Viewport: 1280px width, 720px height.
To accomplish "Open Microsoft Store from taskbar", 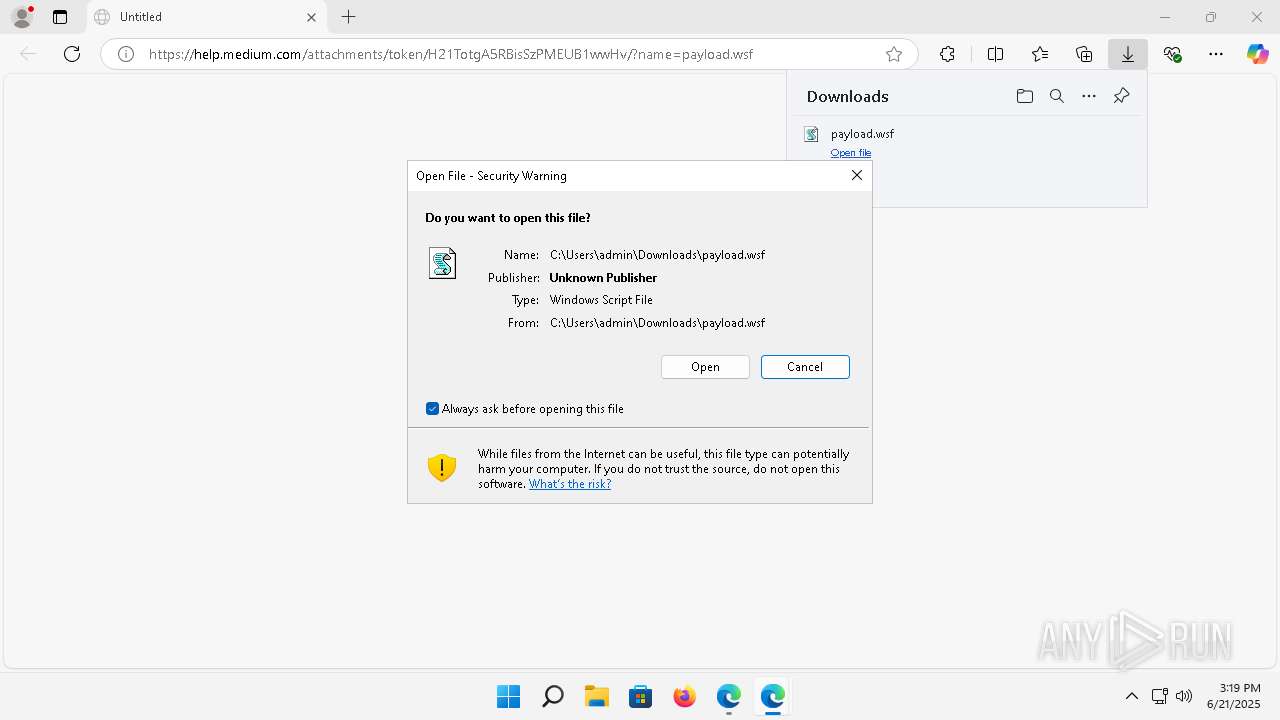I will click(641, 696).
